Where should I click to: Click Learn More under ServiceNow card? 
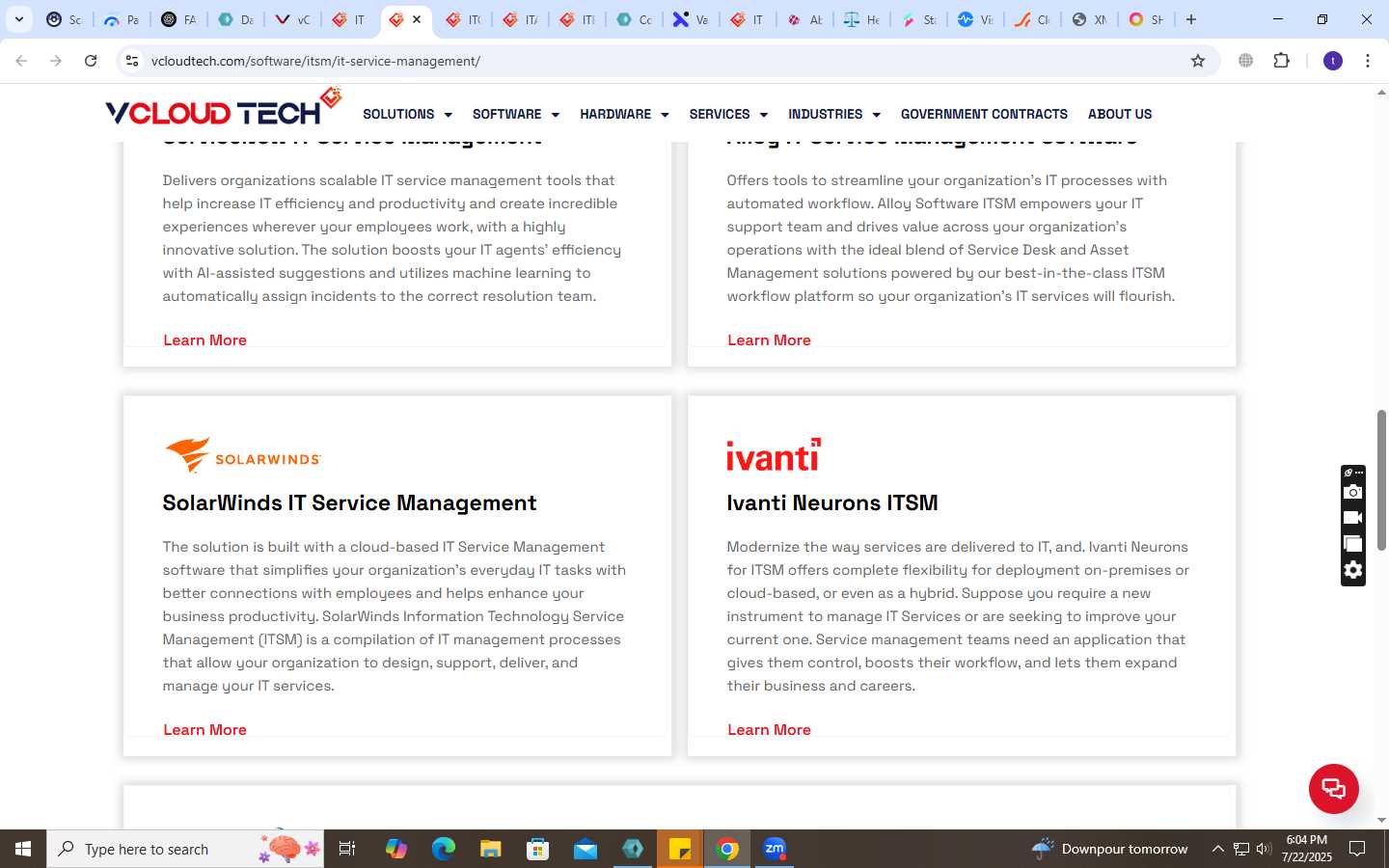[204, 339]
